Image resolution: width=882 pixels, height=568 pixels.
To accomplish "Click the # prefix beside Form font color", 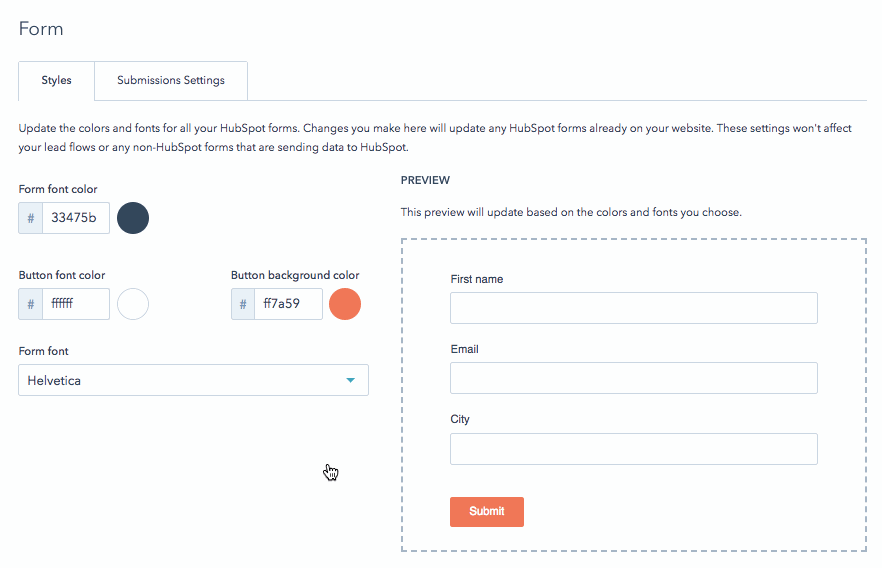I will coord(31,218).
